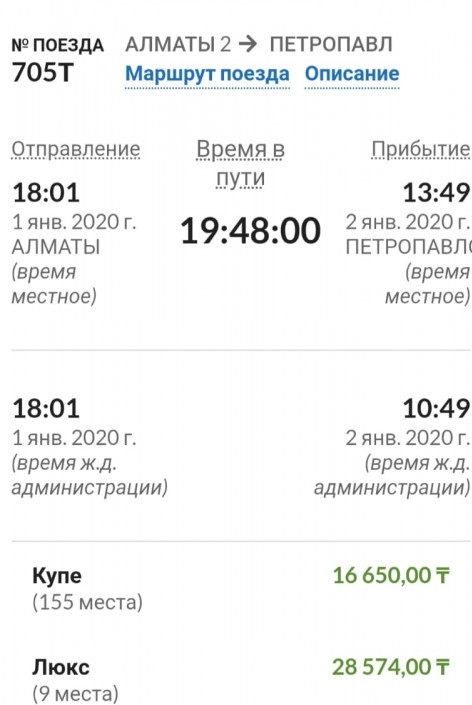Click the 9 места availability text
472x705 pixels.
pyautogui.click(x=75, y=693)
